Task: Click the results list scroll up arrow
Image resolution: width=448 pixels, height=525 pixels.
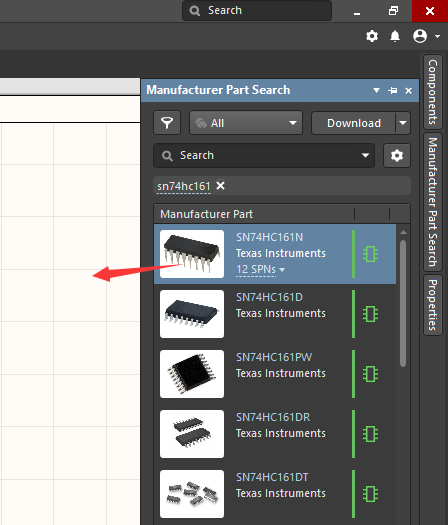Action: [x=403, y=232]
